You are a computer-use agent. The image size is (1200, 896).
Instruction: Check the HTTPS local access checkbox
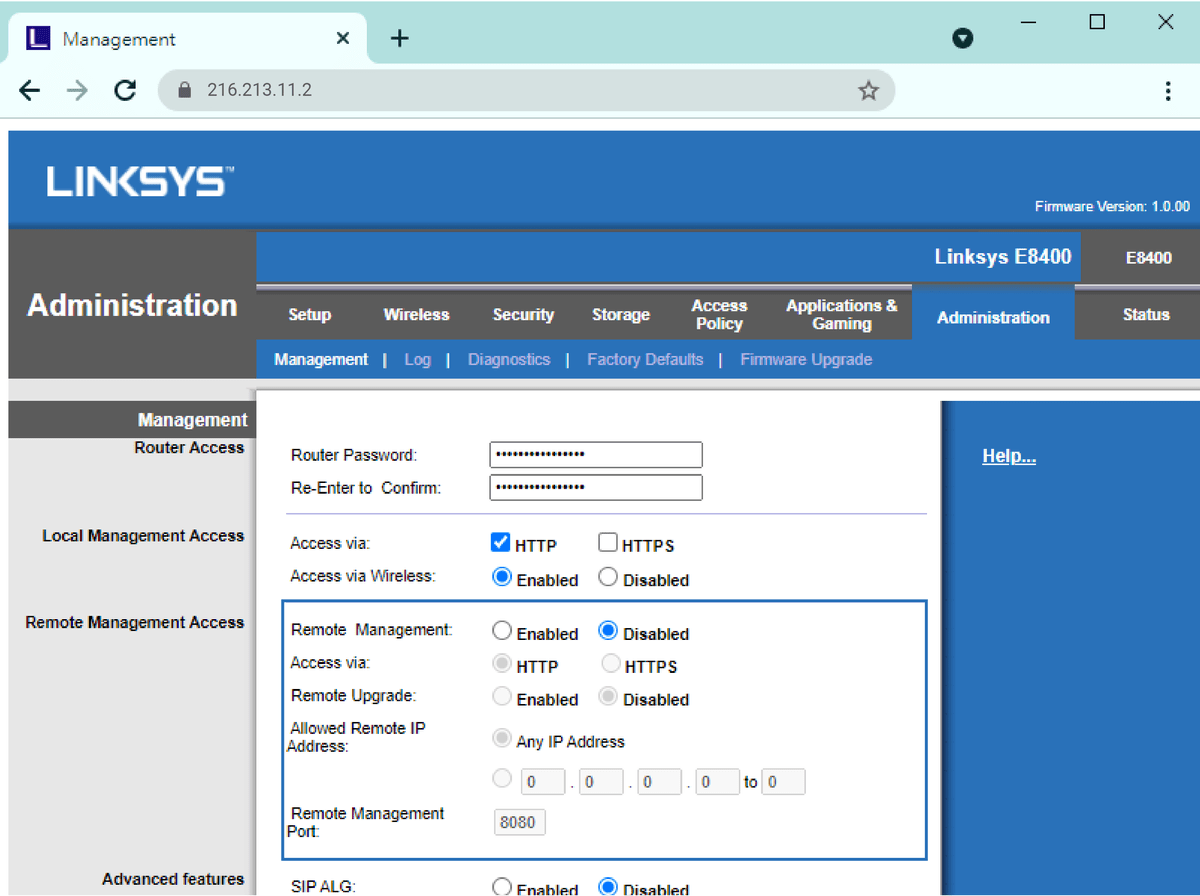pyautogui.click(x=608, y=543)
